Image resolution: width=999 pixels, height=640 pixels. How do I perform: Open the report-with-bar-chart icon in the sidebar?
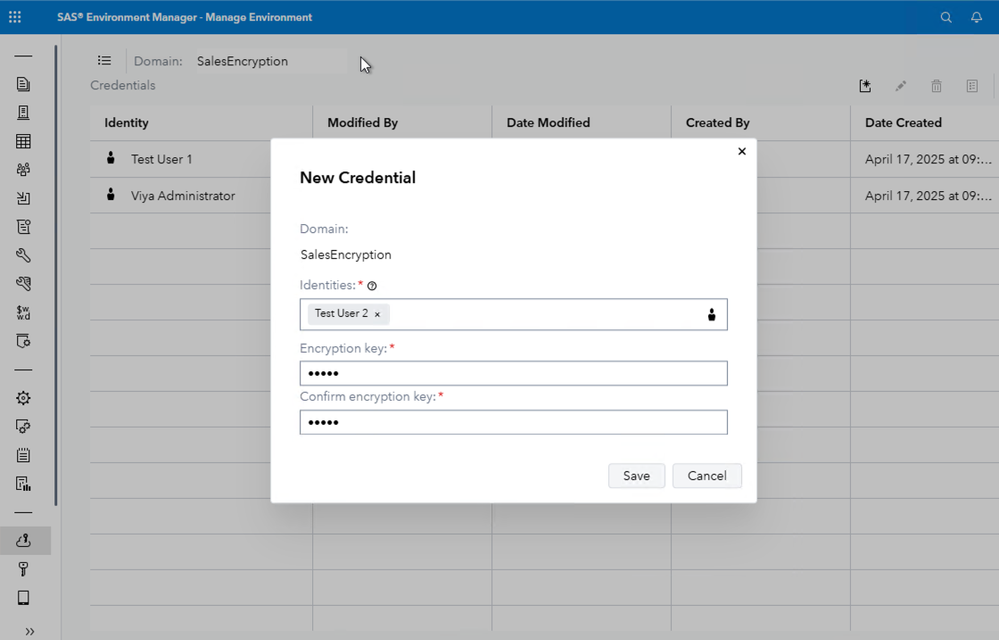click(x=23, y=483)
